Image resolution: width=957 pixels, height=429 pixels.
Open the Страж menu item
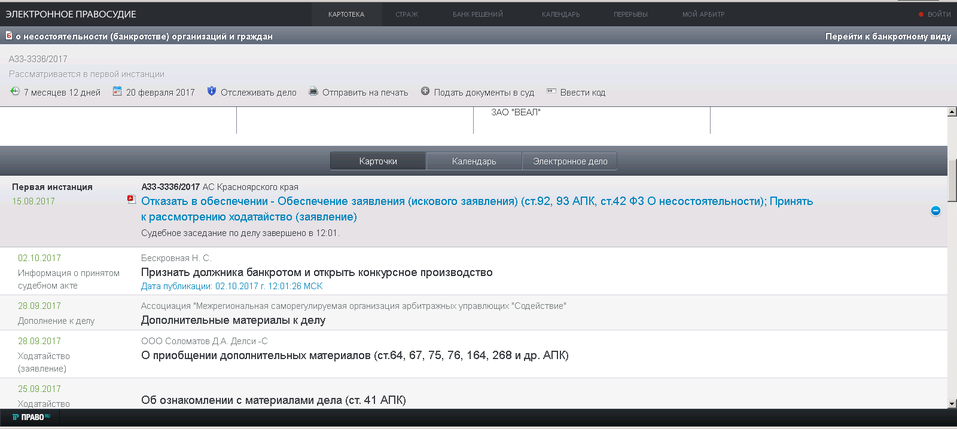pyautogui.click(x=406, y=15)
